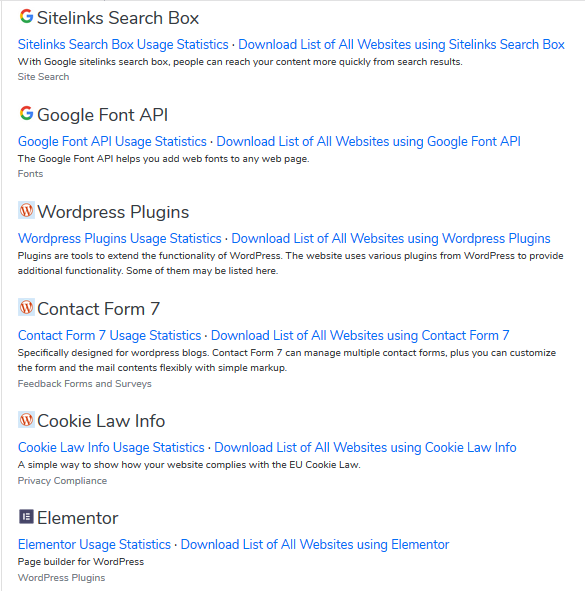
Task: Open Sitelinks Search Box Usage Statistics
Action: pos(123,44)
